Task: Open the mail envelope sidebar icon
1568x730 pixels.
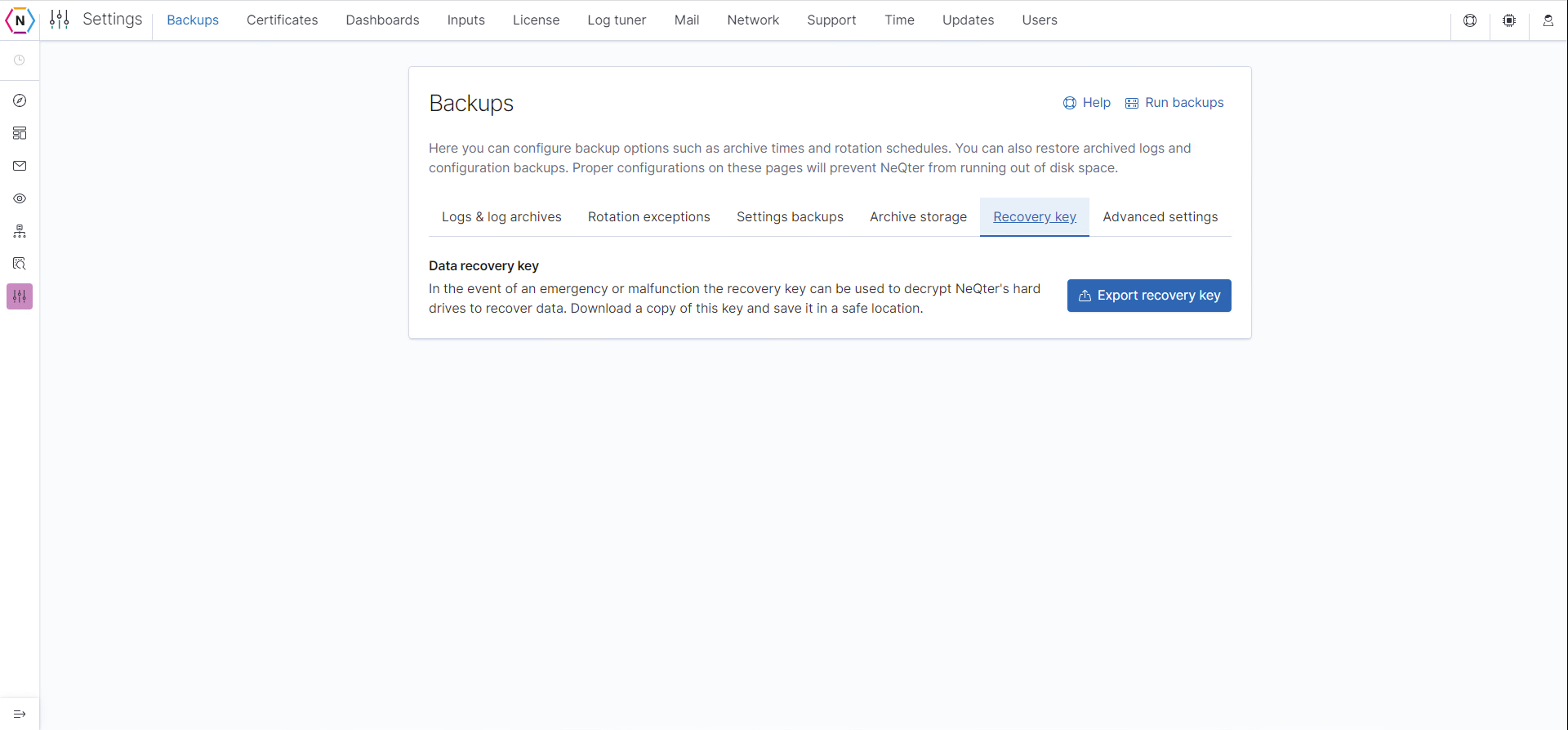Action: tap(20, 166)
